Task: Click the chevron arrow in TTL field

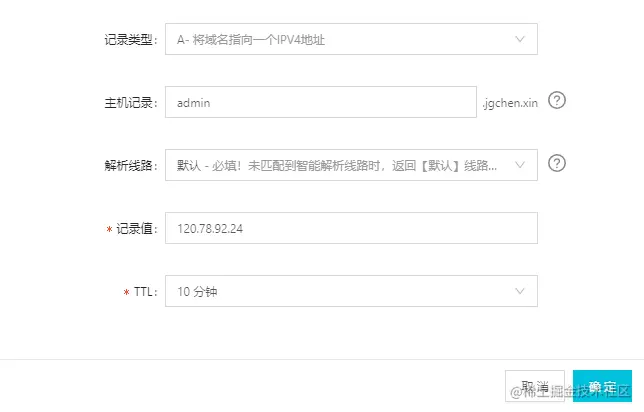Action: click(520, 291)
